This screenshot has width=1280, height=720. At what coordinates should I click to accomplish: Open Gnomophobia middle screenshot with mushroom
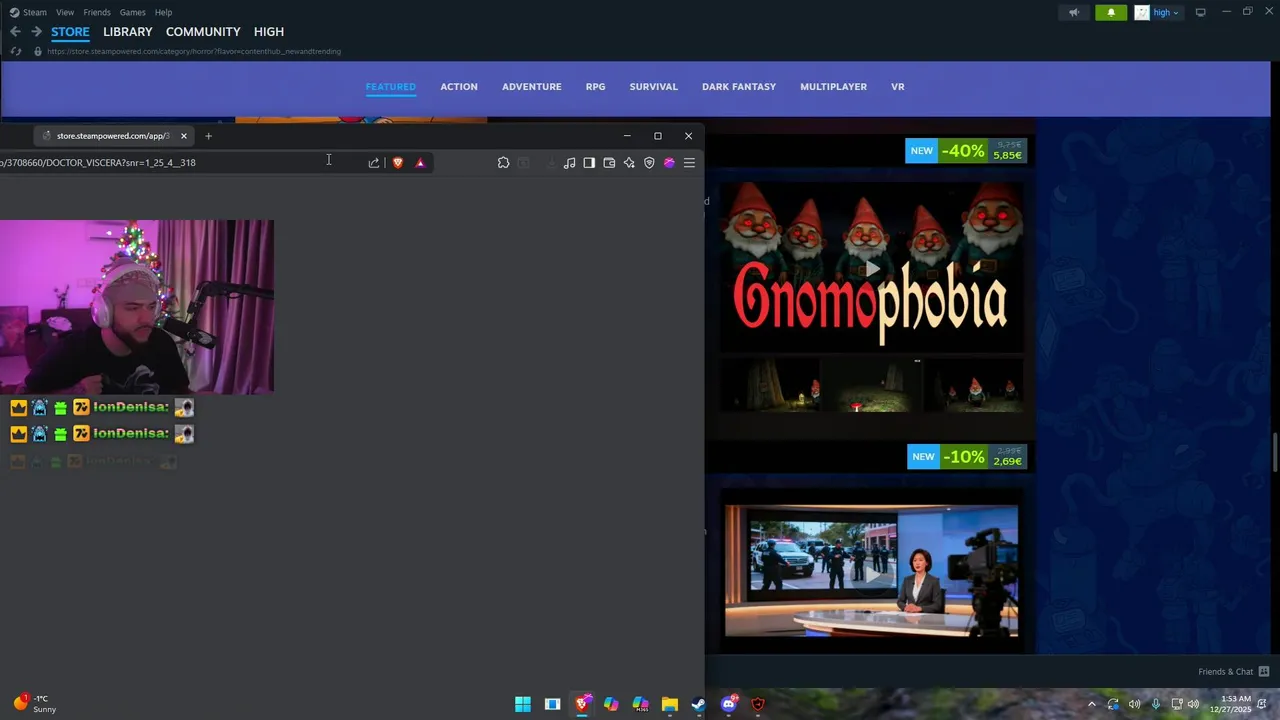click(x=872, y=386)
